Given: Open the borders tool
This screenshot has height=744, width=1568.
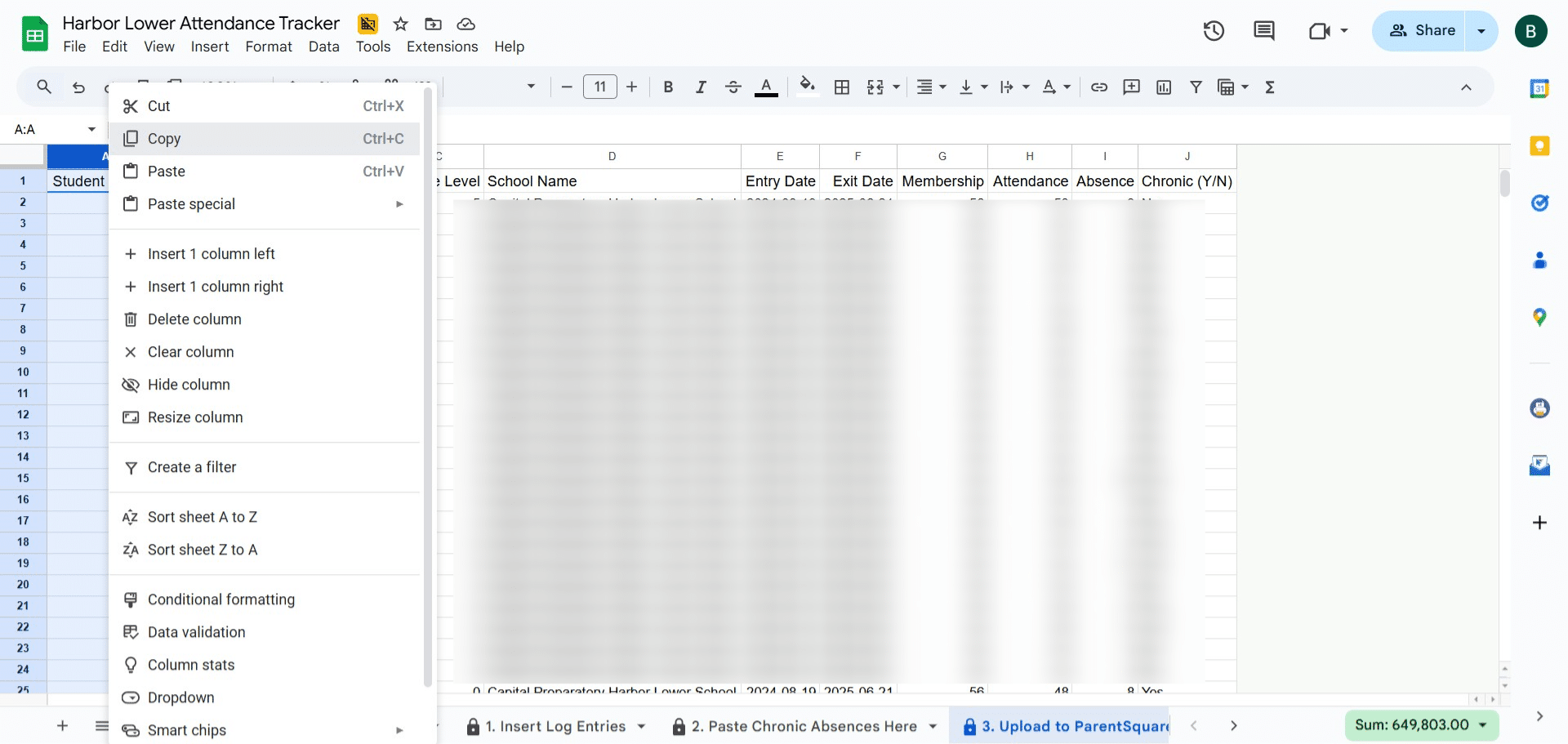Looking at the screenshot, I should coord(842,87).
